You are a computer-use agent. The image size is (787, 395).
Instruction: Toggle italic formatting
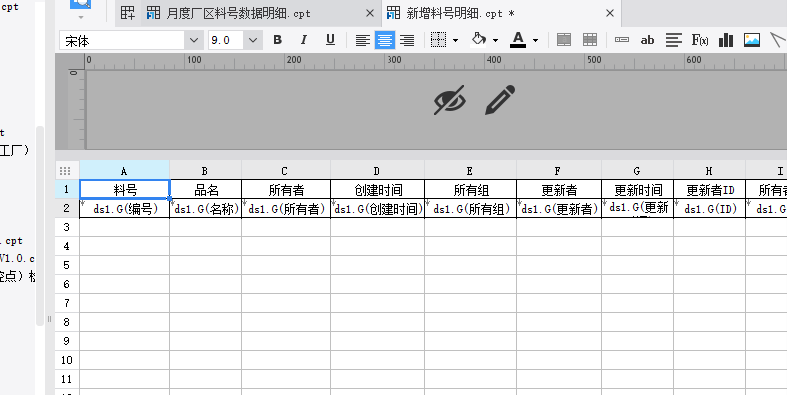304,40
